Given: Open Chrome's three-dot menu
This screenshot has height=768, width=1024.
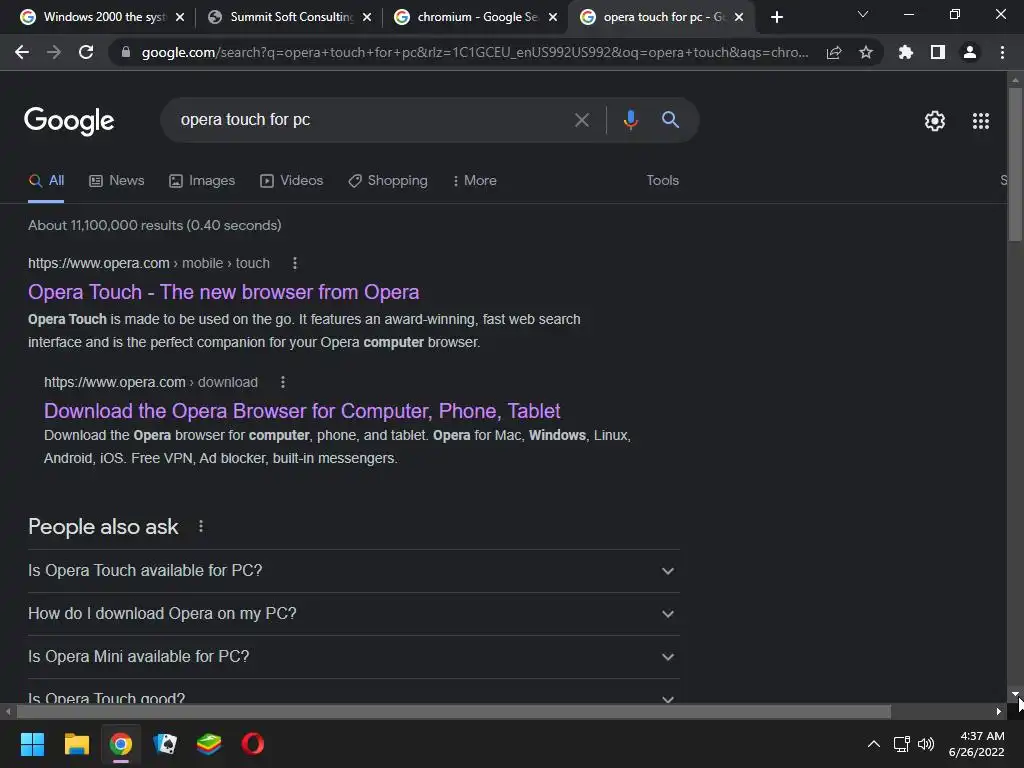Looking at the screenshot, I should click(1002, 52).
